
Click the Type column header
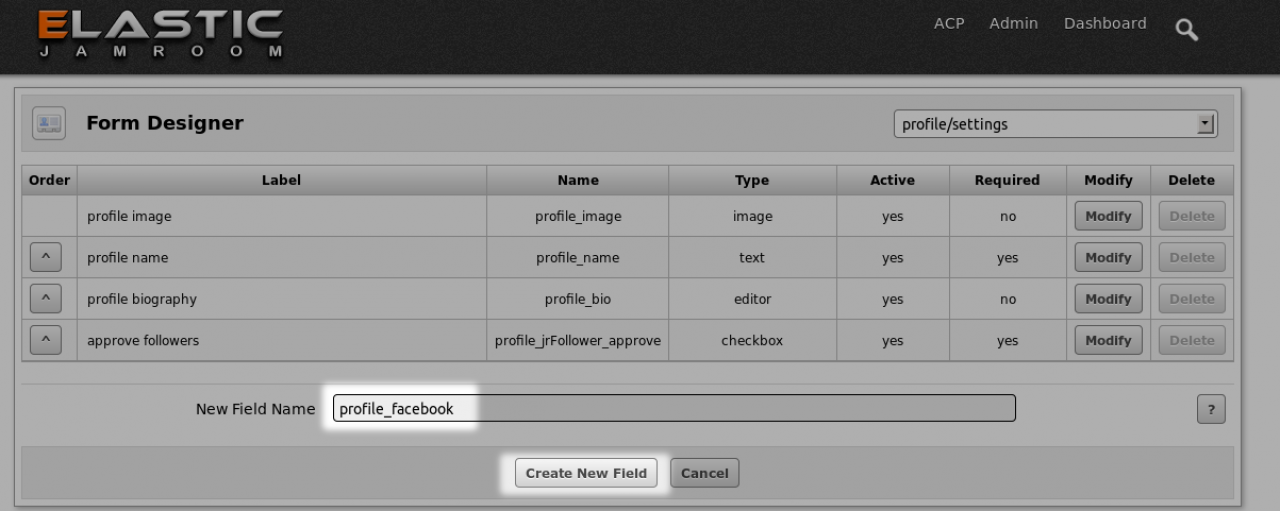752,180
